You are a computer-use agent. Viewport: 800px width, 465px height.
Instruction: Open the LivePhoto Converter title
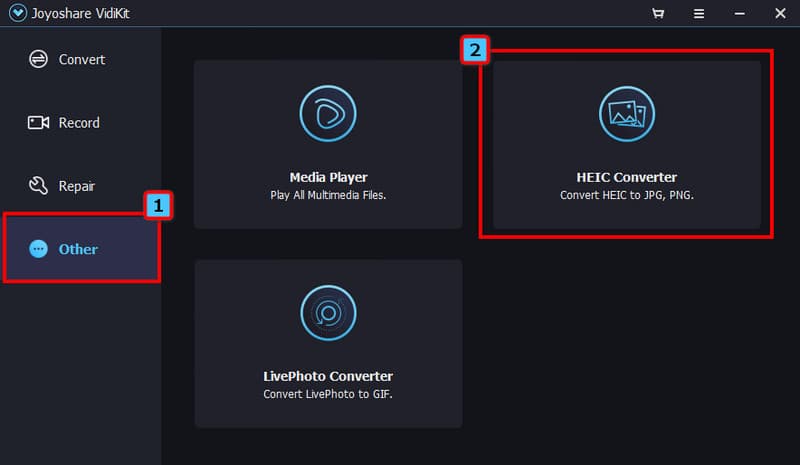tap(328, 376)
